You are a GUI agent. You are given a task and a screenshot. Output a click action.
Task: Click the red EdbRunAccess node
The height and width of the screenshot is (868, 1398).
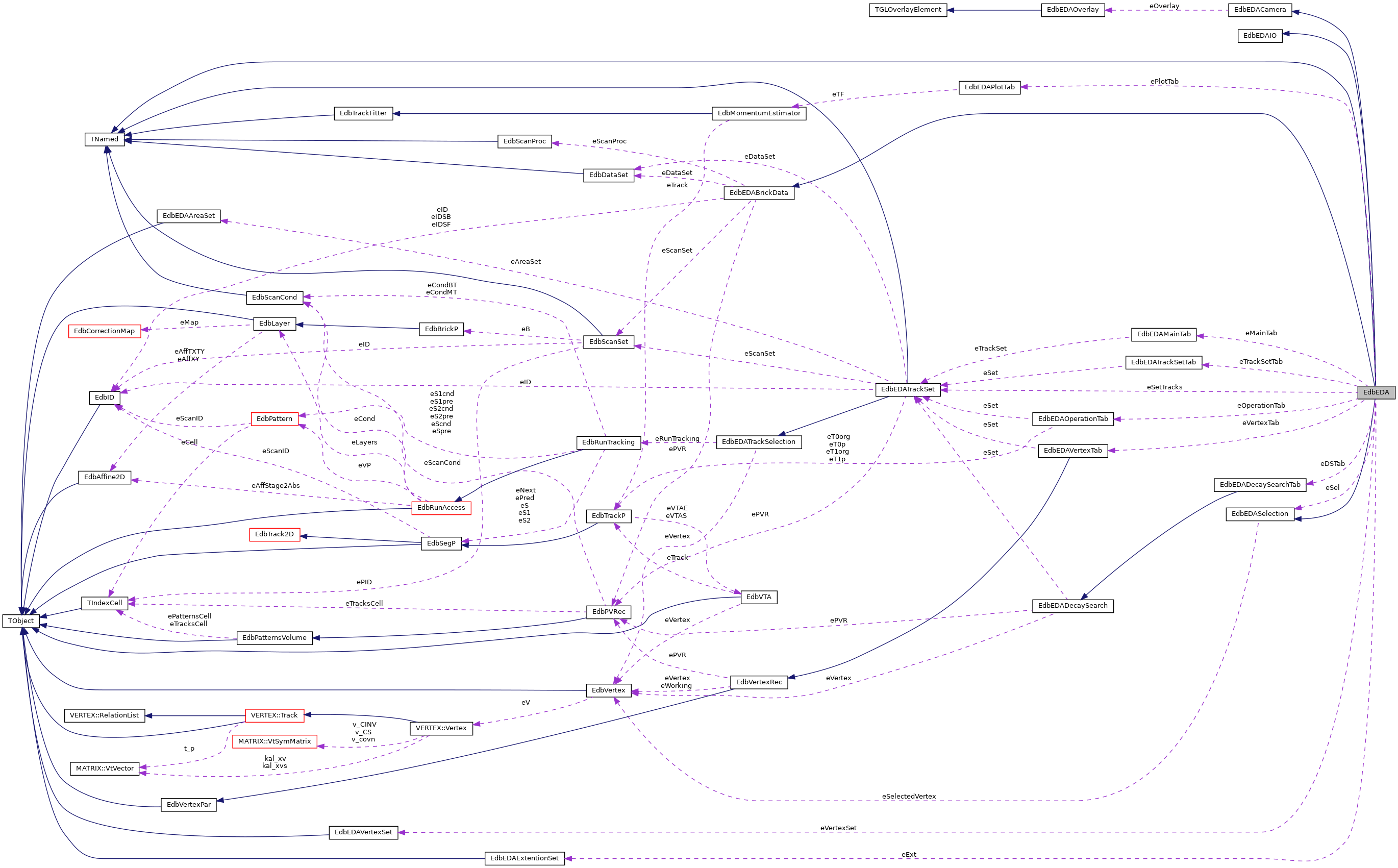coord(441,508)
